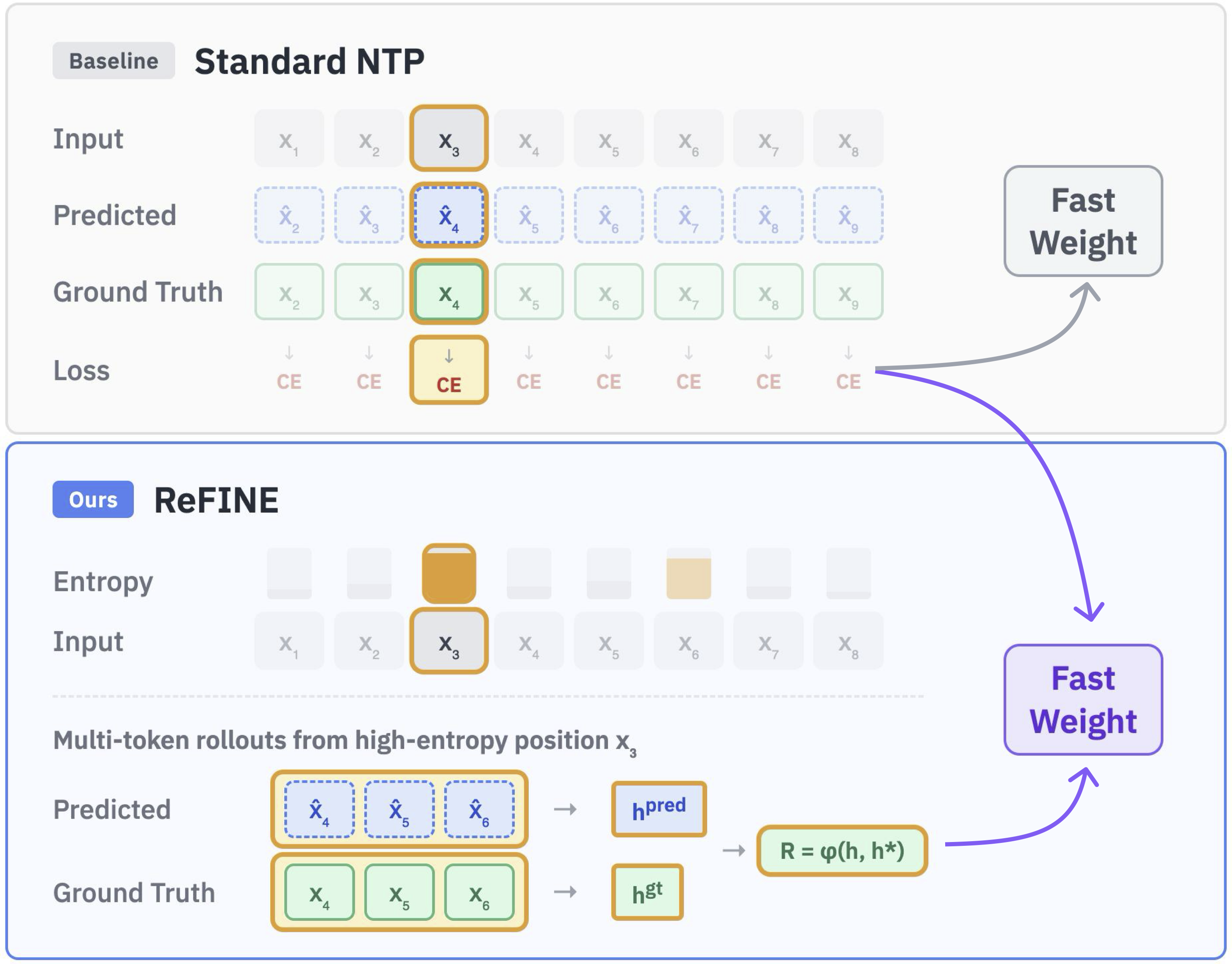Screen dimensions: 1232x964
Task: Click the h-pred representation box
Action: pos(659,809)
